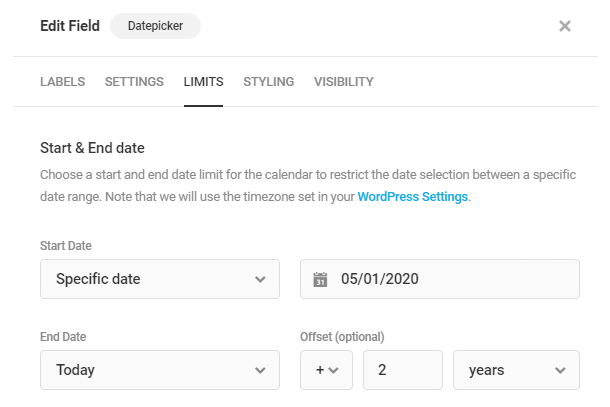Close the Edit Field dialog
This screenshot has height=407, width=610.
564,26
